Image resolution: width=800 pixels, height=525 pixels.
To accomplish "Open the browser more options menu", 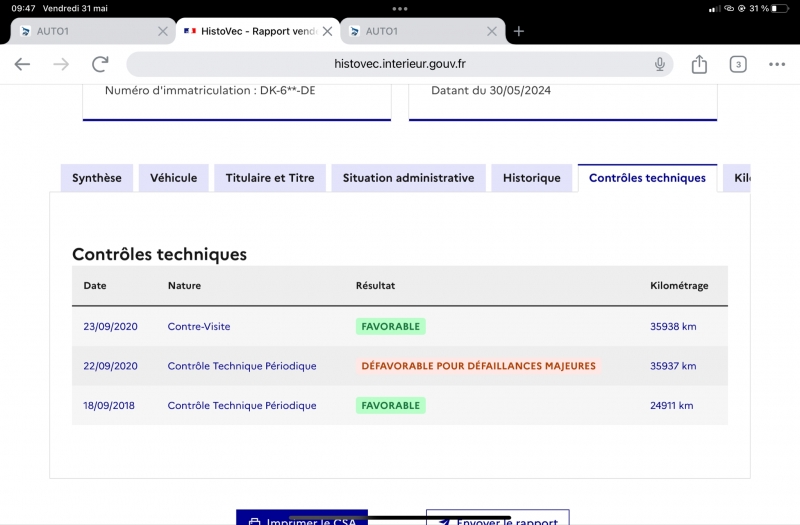I will 777,64.
